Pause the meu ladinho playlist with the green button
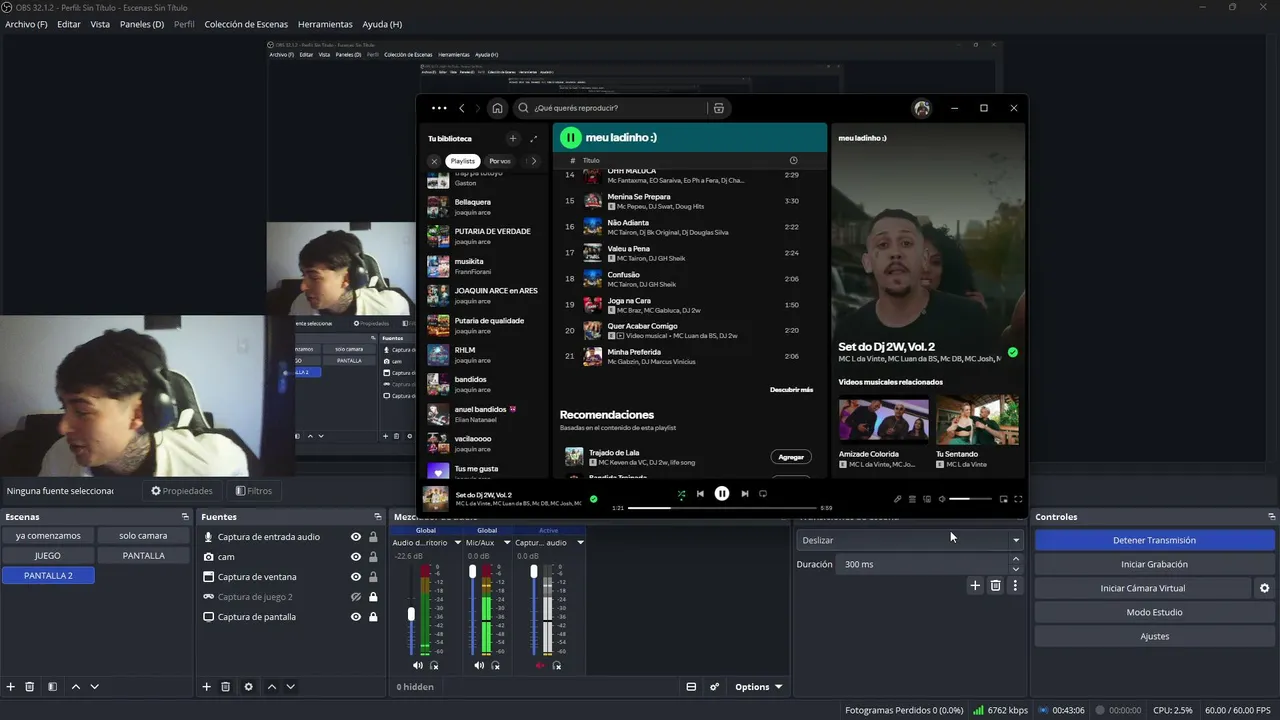Viewport: 1280px width, 720px height. tap(570, 137)
